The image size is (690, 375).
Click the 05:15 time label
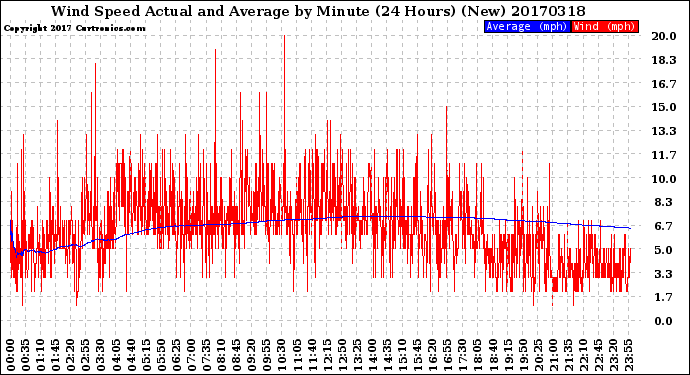pyautogui.click(x=146, y=355)
